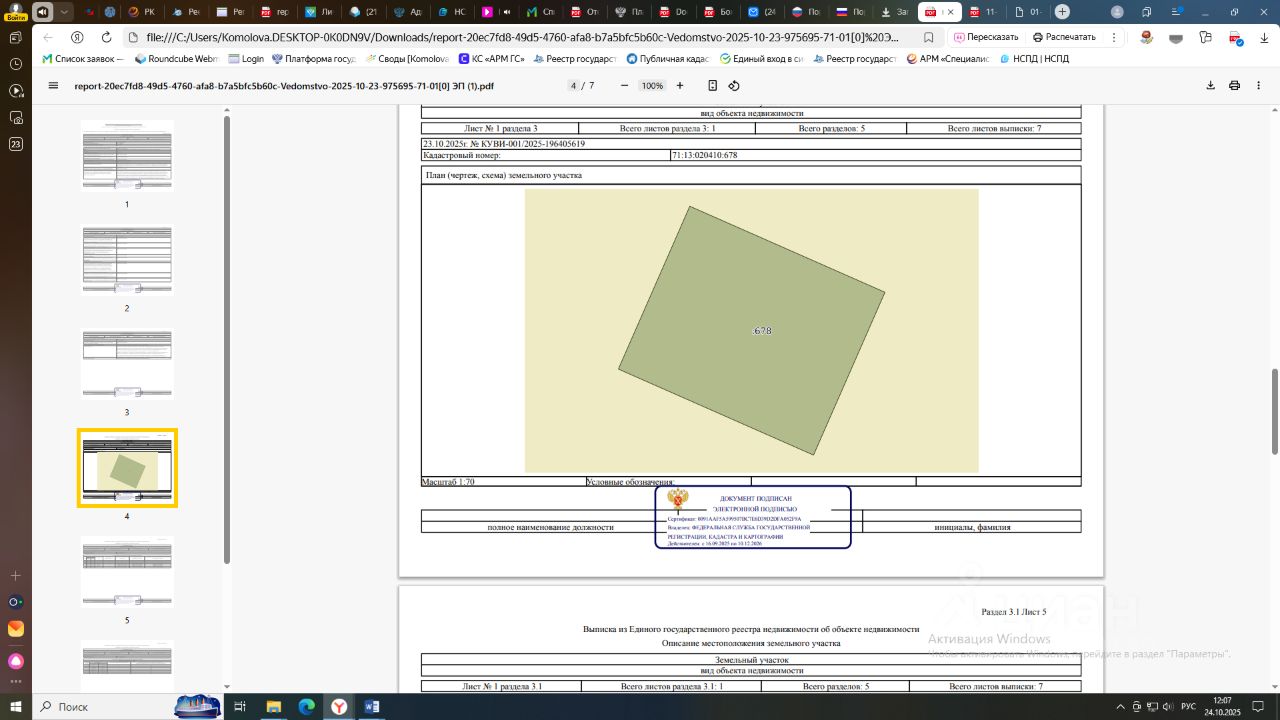
Task: Open the Roundcube Webmail bookmark
Action: pyautogui.click(x=175, y=59)
